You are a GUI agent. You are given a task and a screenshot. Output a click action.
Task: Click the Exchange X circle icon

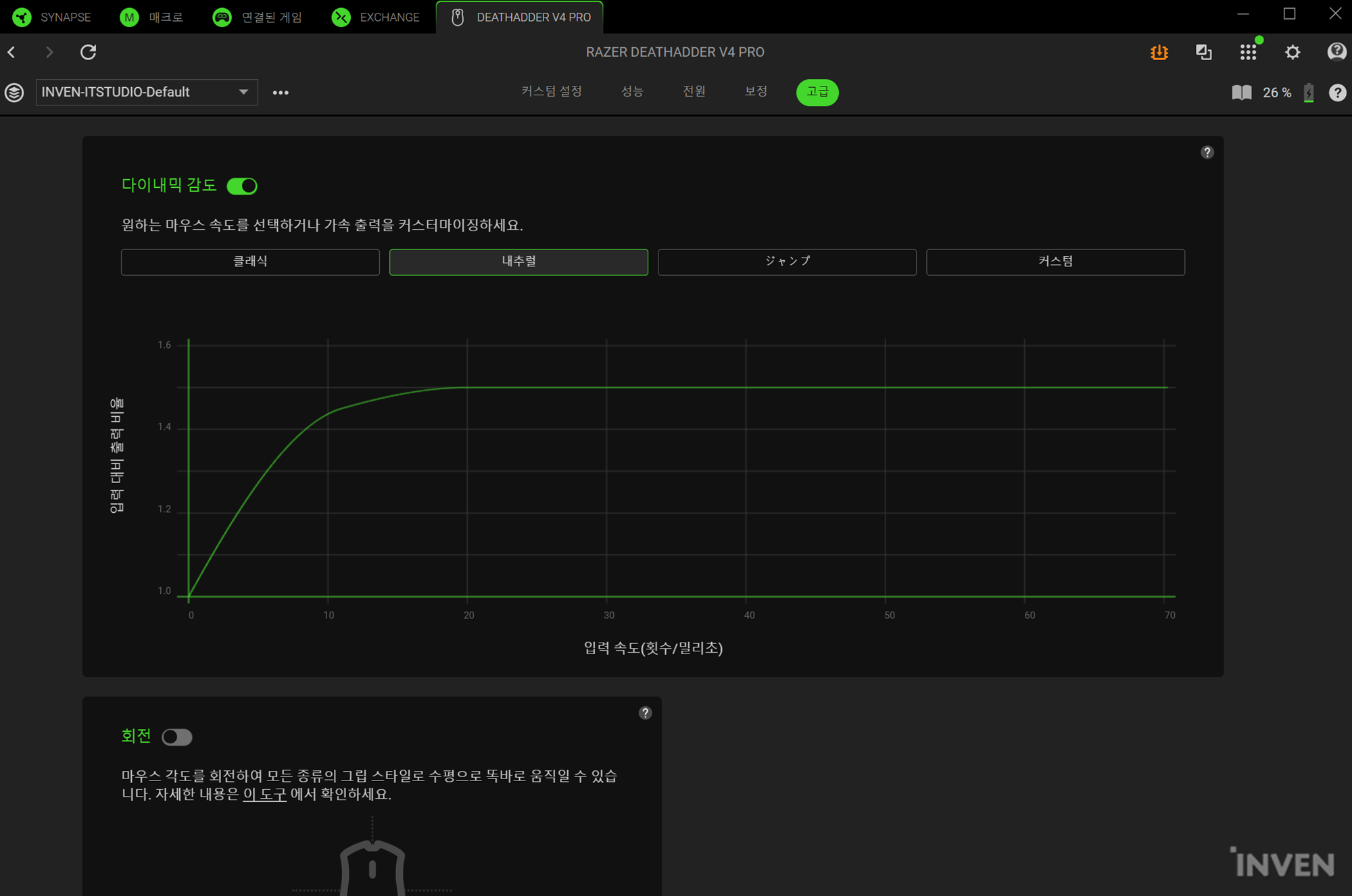pos(341,17)
